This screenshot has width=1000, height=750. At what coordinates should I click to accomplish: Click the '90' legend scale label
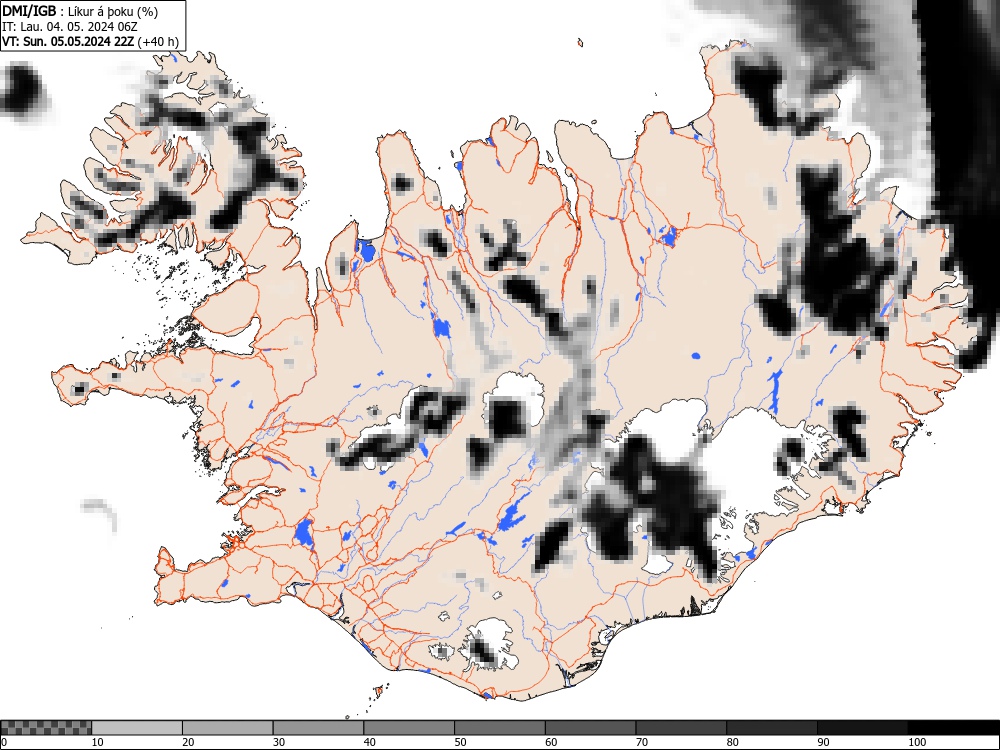click(x=823, y=742)
